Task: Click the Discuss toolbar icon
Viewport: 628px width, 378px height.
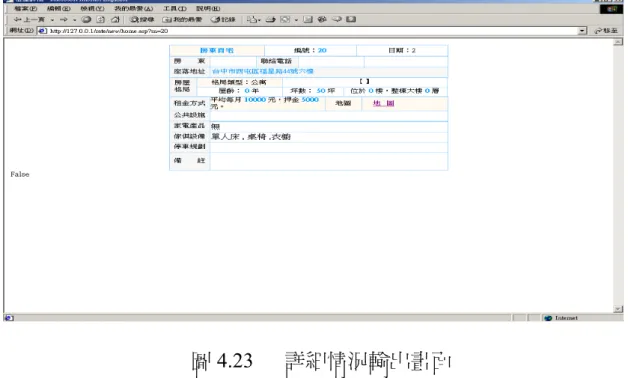Action: click(308, 19)
